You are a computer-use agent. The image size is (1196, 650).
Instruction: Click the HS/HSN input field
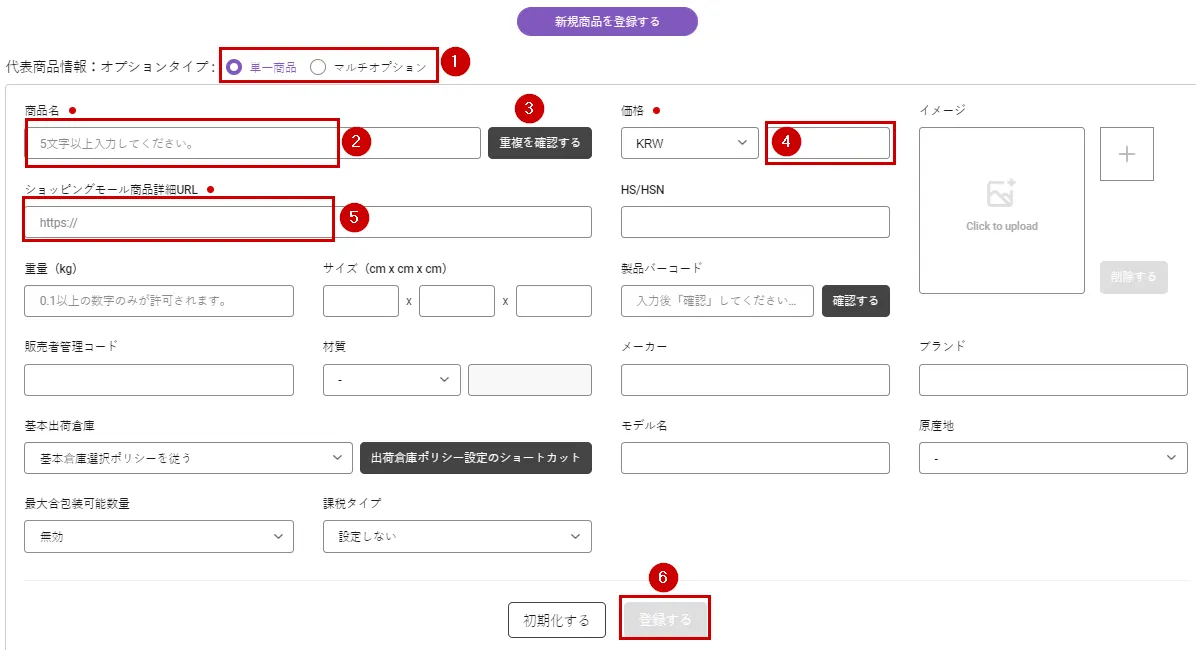755,222
